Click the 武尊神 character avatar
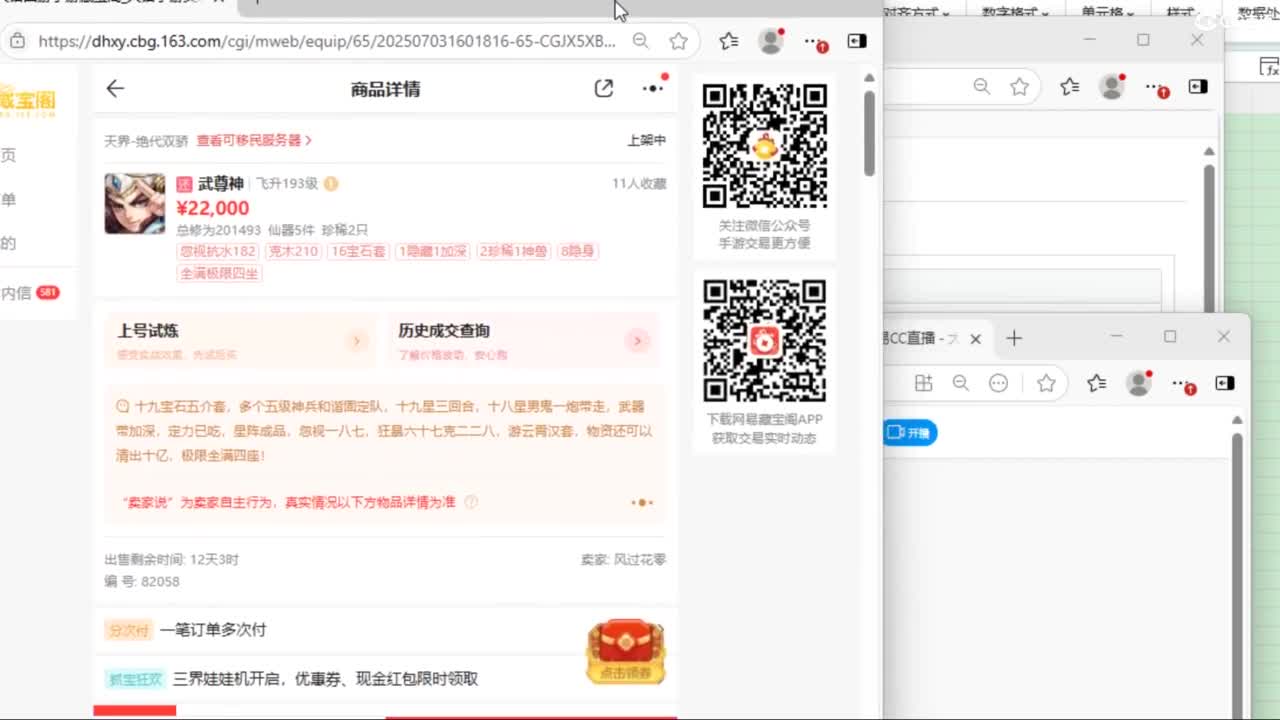Image resolution: width=1280 pixels, height=720 pixels. coord(135,204)
